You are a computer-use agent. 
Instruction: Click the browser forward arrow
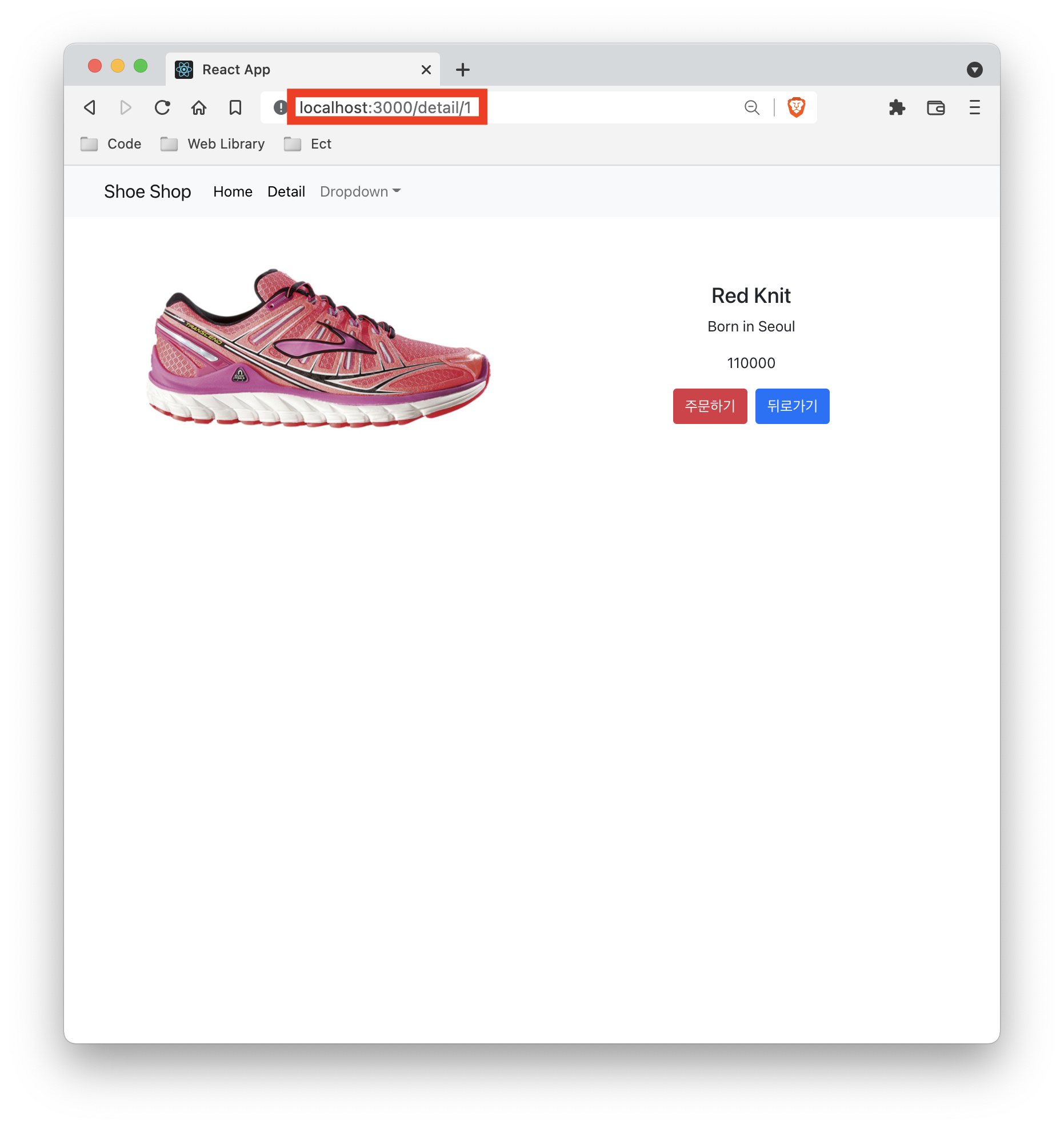pos(126,107)
